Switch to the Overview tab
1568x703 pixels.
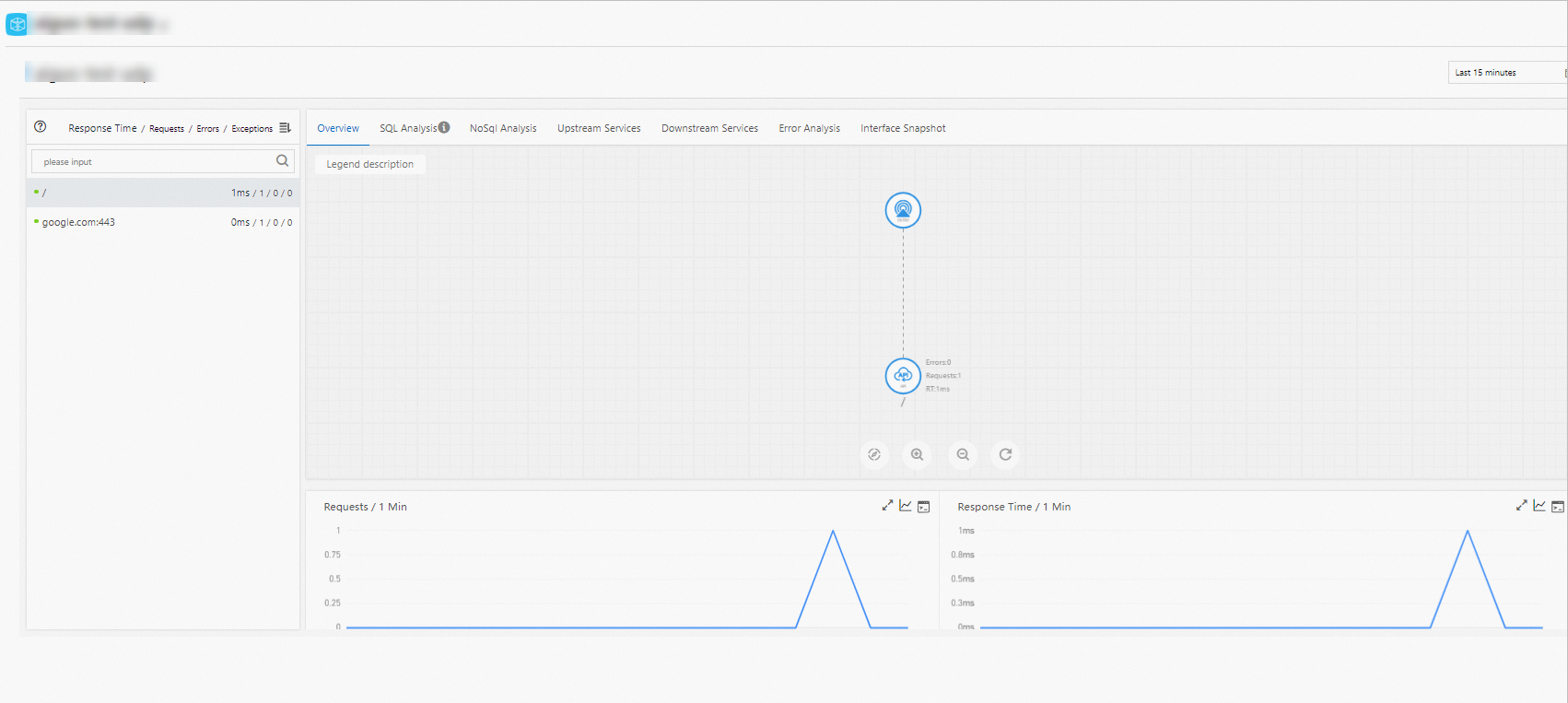(338, 128)
